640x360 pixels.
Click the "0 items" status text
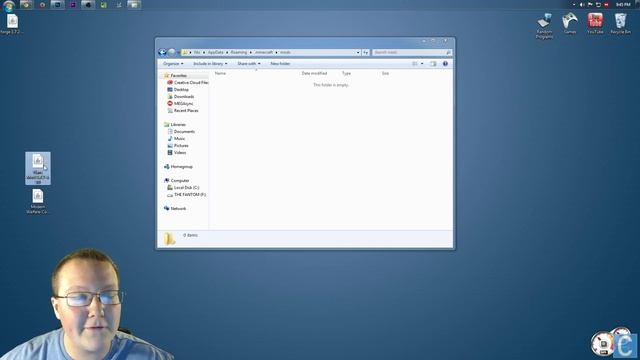click(190, 235)
